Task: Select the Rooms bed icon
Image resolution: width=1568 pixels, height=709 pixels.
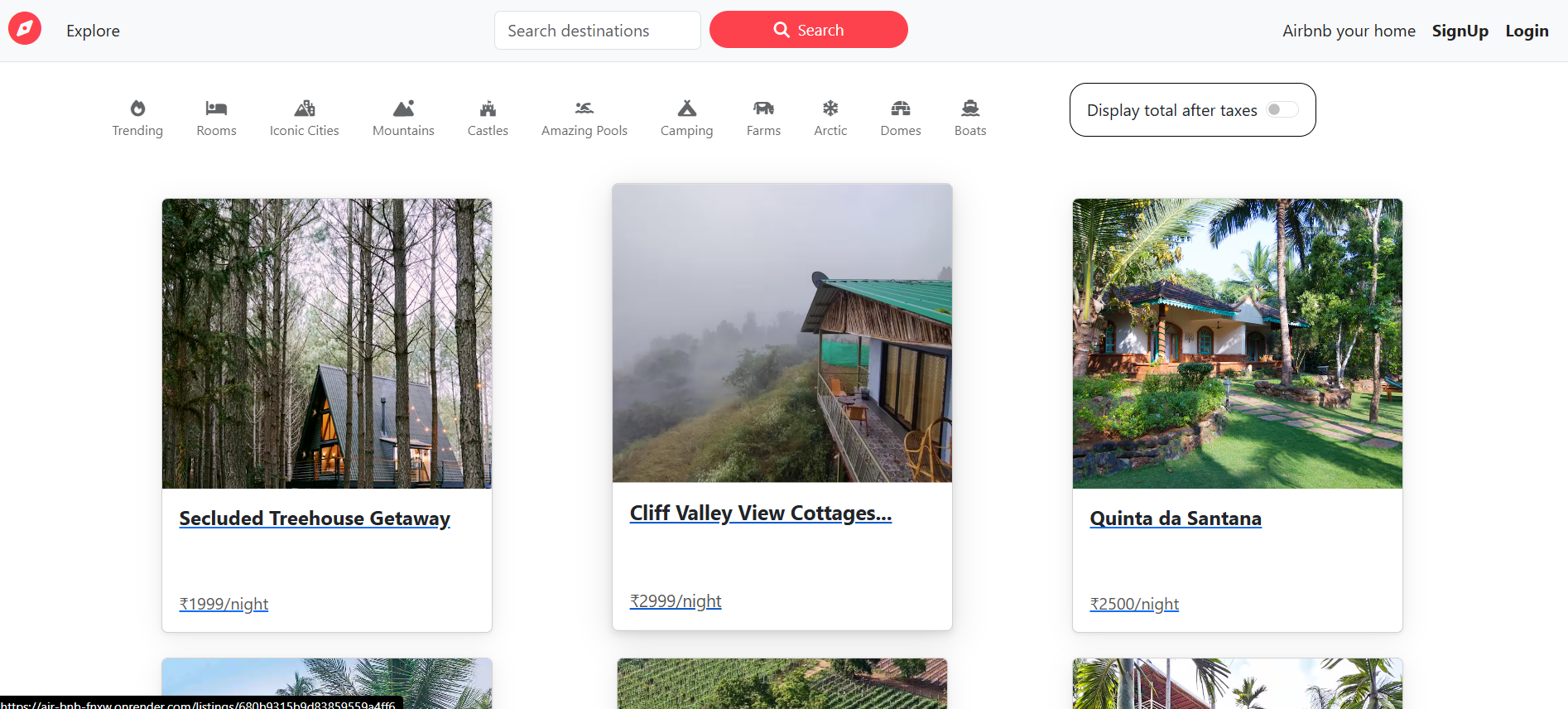Action: (216, 109)
